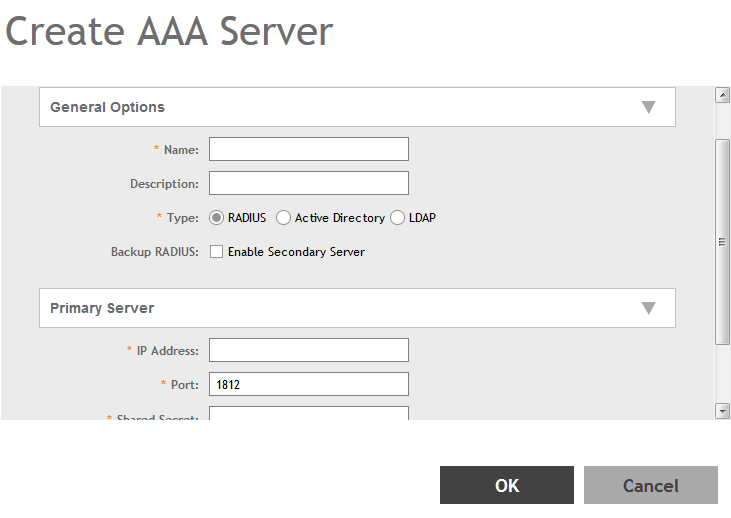
Task: Collapse Primary Server section with triangle arrow
Action: [648, 308]
